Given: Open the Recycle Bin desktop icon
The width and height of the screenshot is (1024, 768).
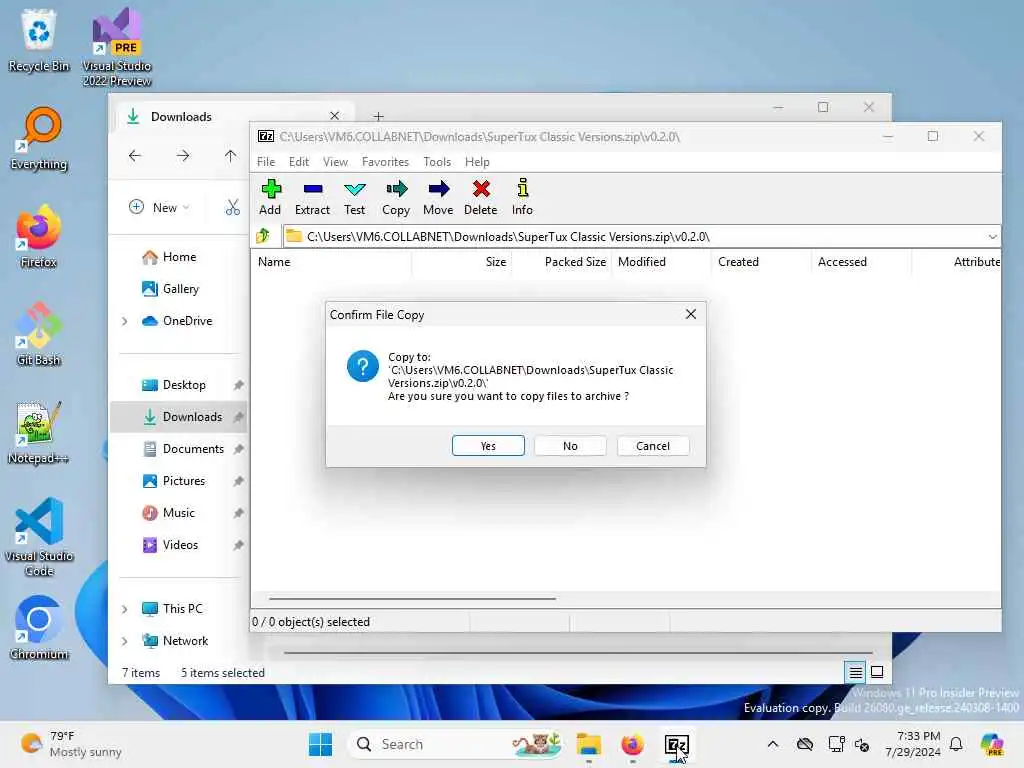Looking at the screenshot, I should (x=39, y=40).
